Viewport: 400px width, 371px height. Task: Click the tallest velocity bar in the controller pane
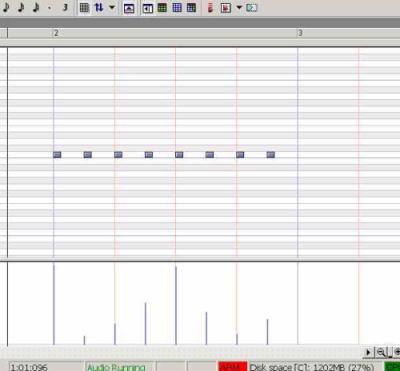pos(54,304)
